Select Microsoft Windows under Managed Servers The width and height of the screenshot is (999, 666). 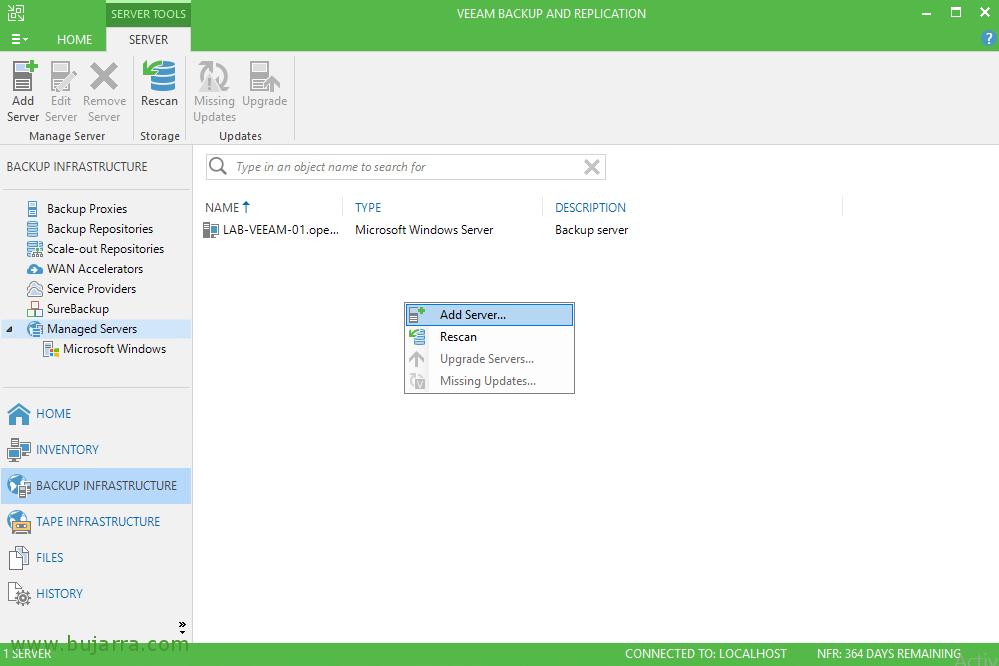pos(115,349)
